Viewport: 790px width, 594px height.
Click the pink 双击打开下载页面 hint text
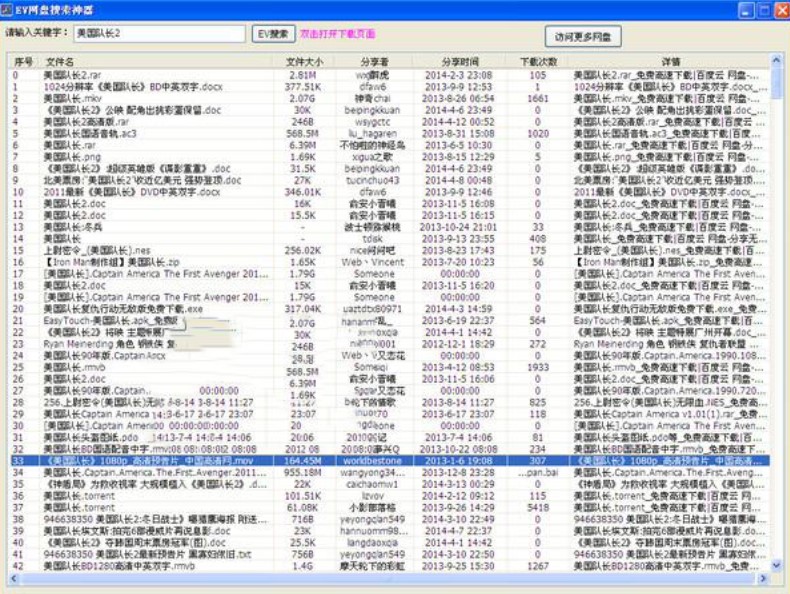coord(338,34)
